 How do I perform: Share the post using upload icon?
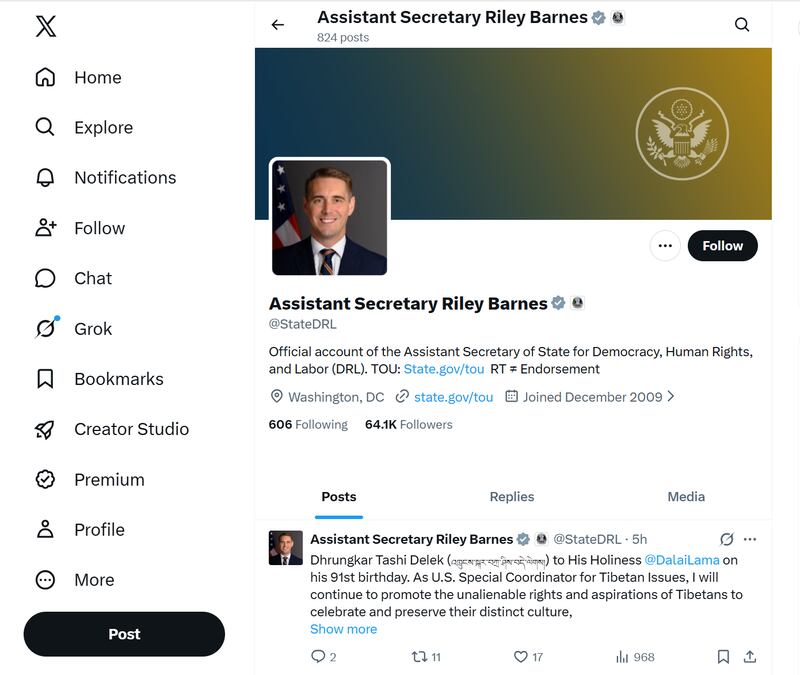click(x=749, y=656)
